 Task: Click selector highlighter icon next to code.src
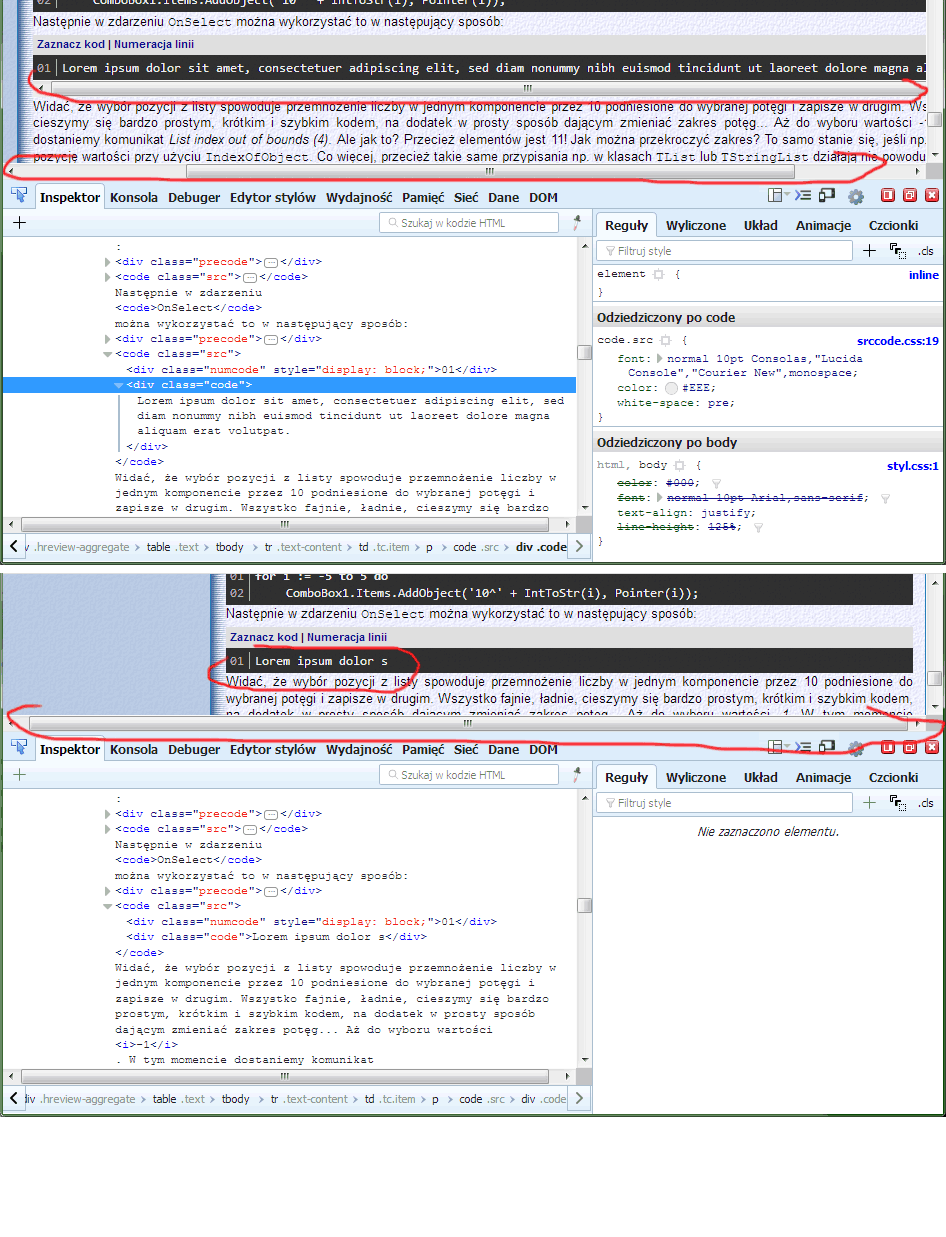(665, 341)
